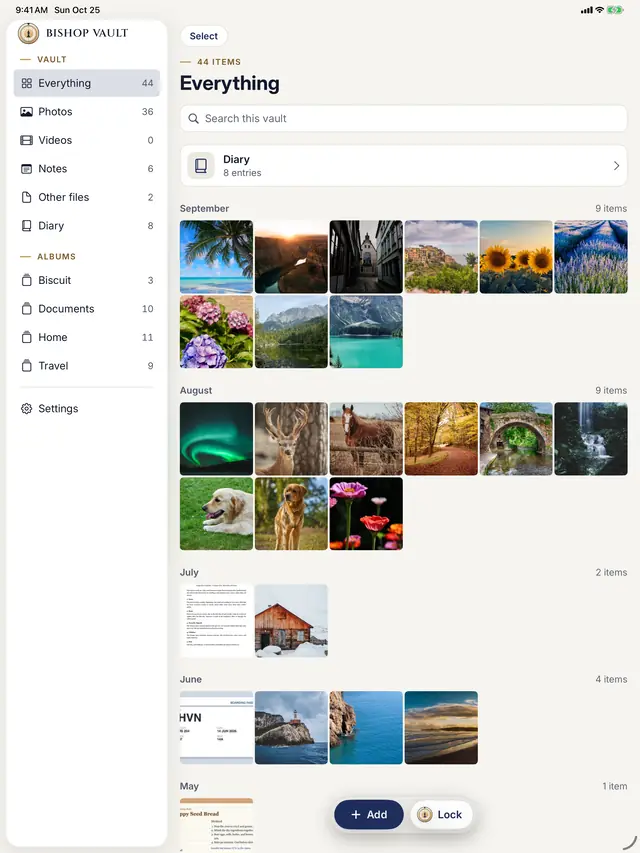640x853 pixels.
Task: Open the Everything section
Action: 87,83
